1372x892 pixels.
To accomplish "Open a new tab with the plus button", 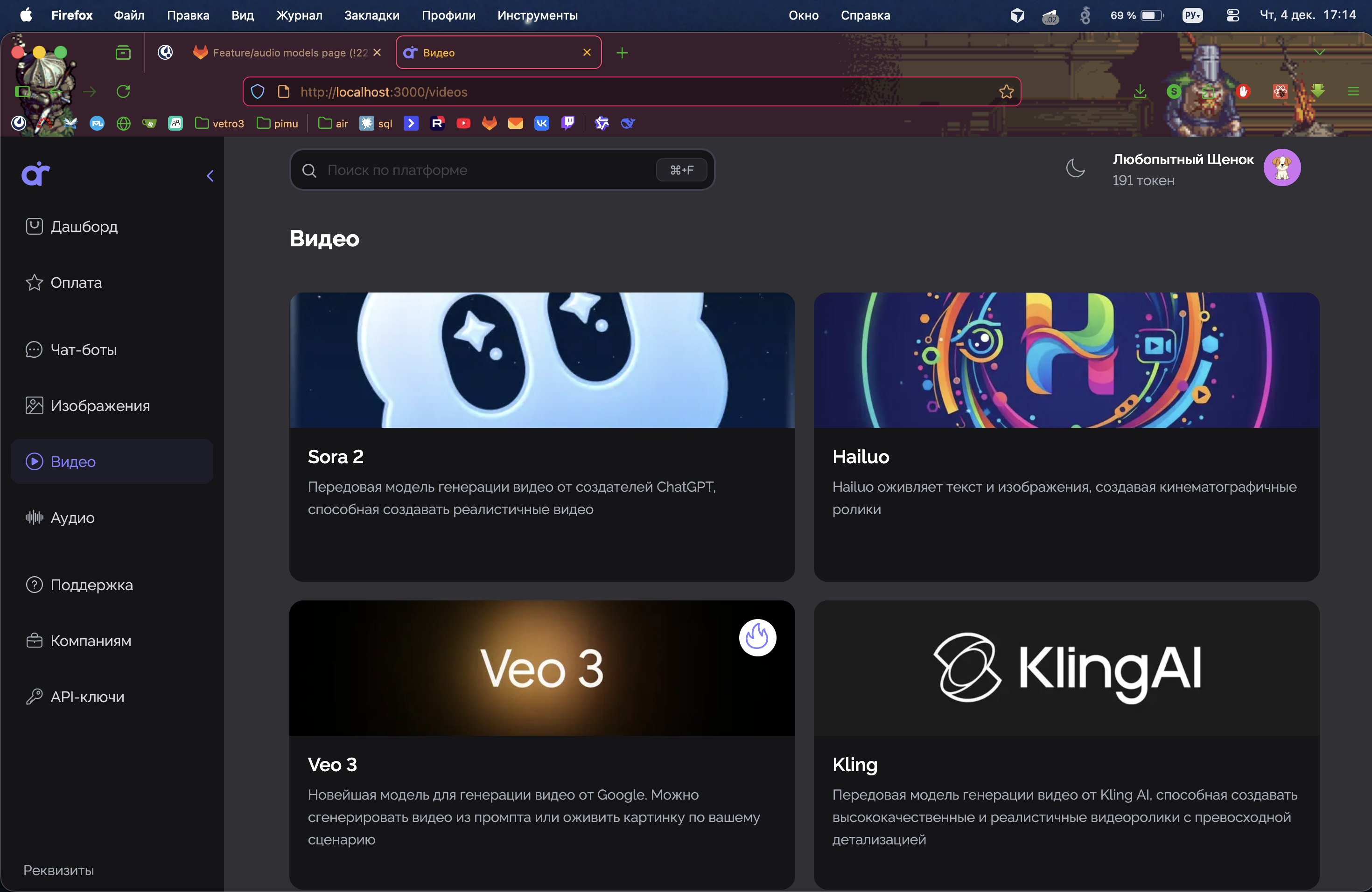I will tap(622, 53).
